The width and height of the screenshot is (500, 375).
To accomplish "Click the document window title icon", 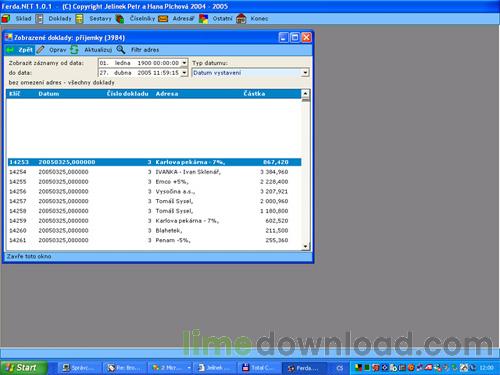I will [x=9, y=37].
